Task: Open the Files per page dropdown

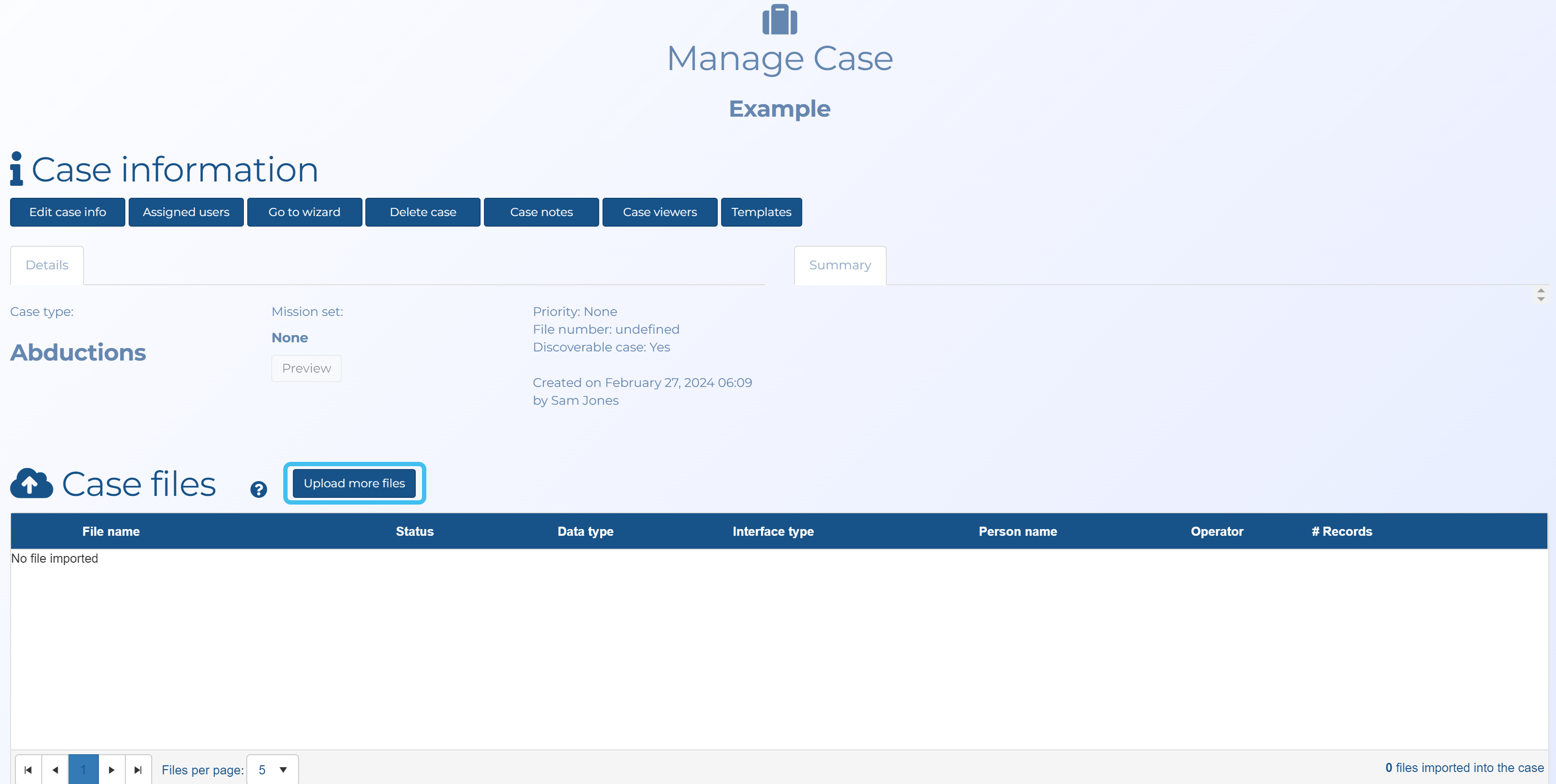Action: point(272,770)
